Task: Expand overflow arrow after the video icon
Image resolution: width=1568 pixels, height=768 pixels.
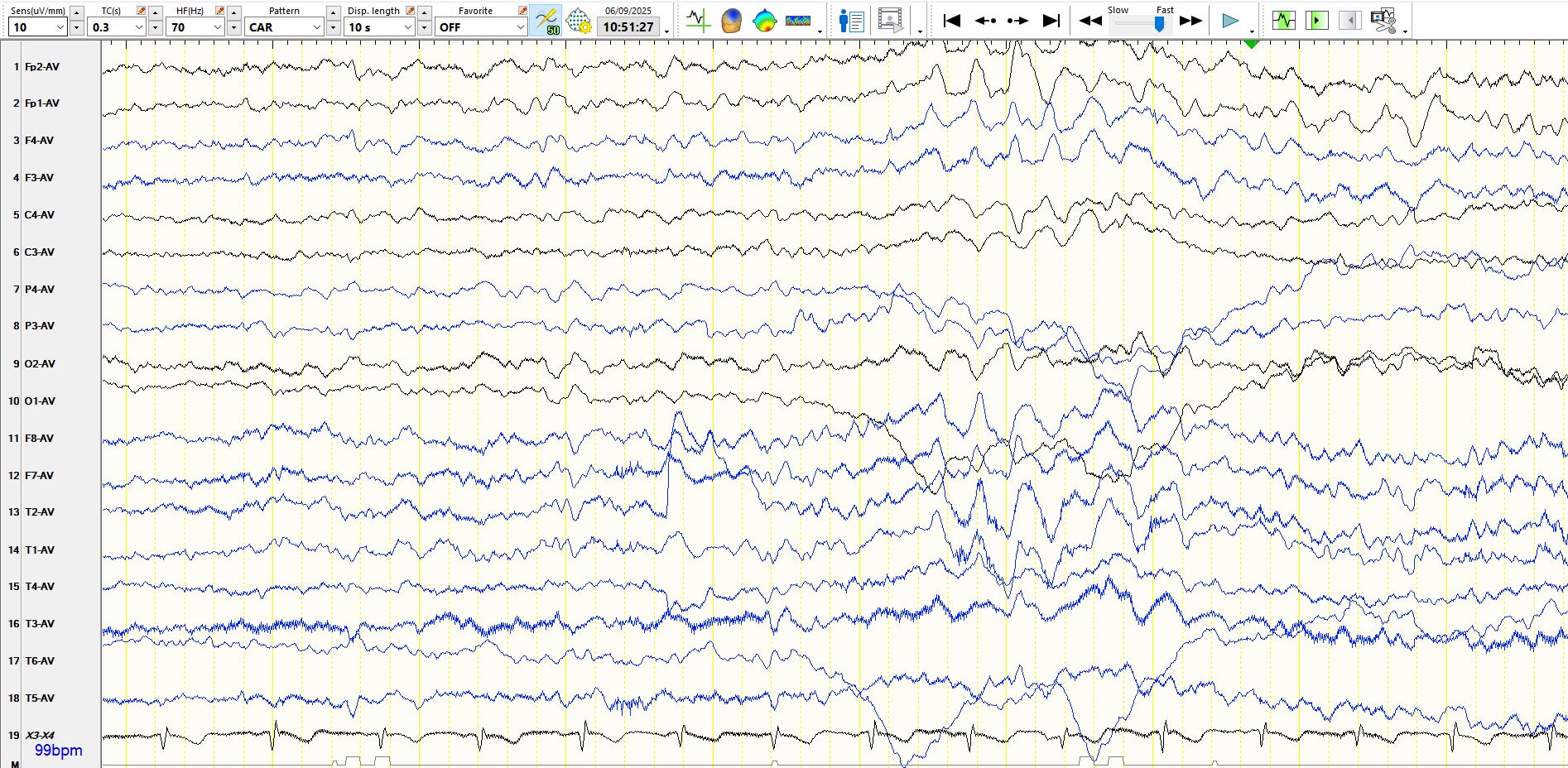Action: click(x=920, y=31)
